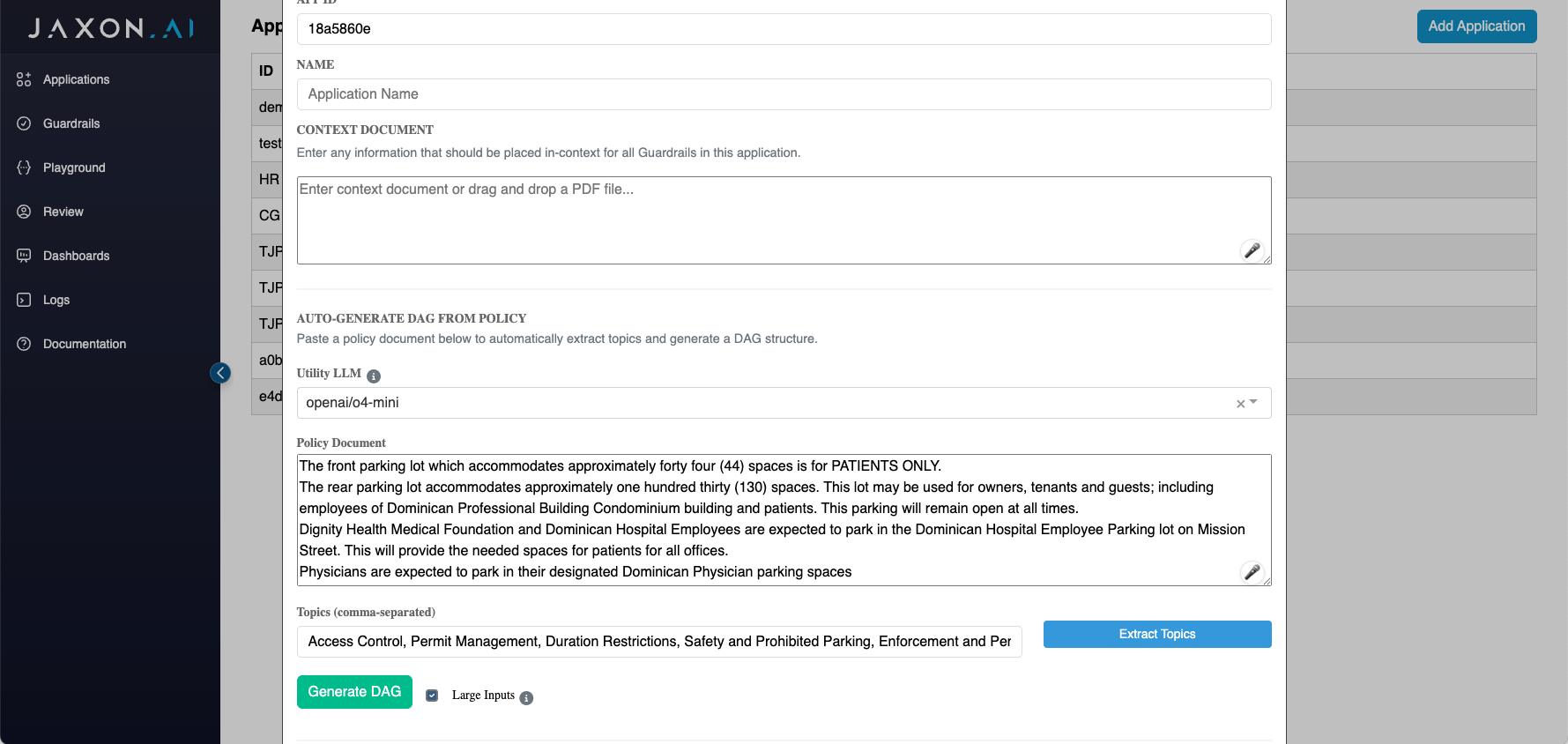
Task: Click the Documentation help icon
Action: click(24, 344)
